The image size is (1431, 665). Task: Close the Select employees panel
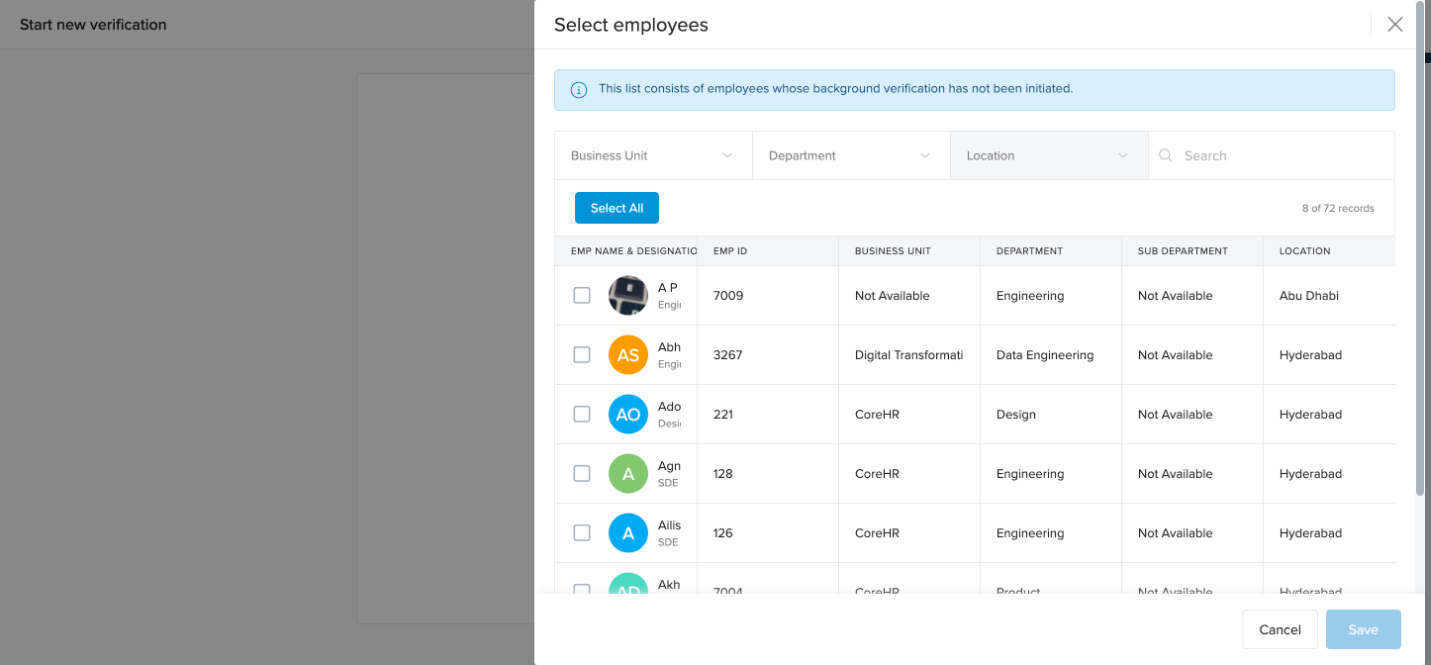[1394, 25]
